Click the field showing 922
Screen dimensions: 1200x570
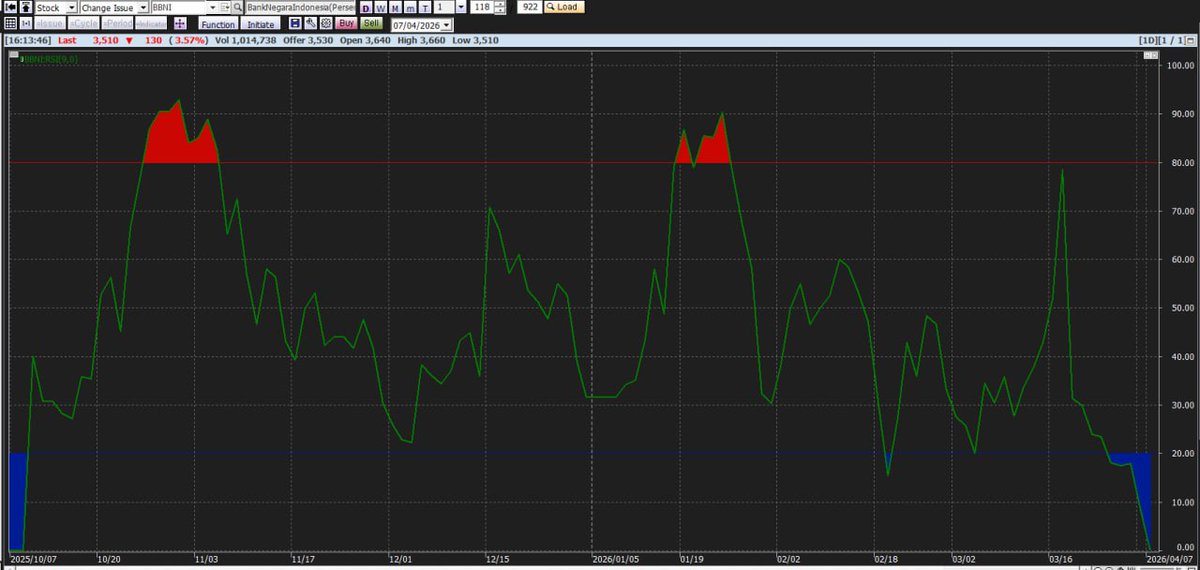[529, 7]
